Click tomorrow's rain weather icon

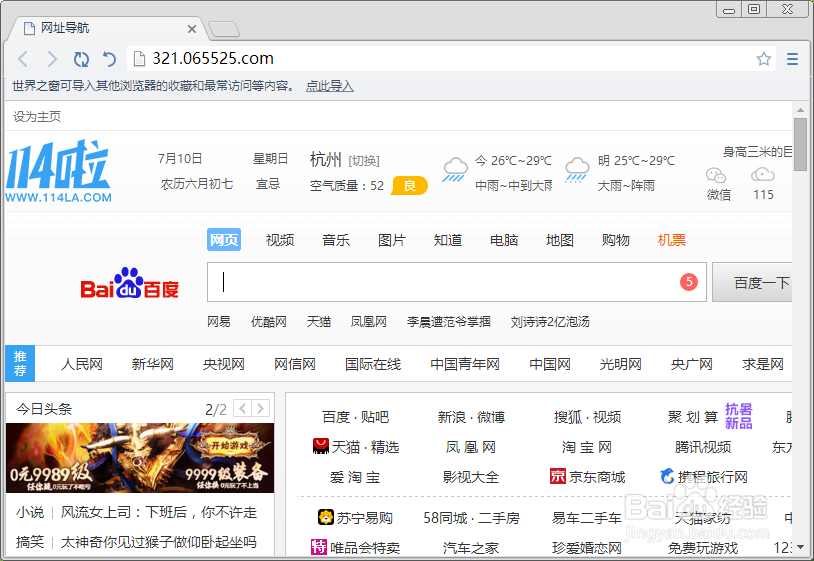click(577, 170)
